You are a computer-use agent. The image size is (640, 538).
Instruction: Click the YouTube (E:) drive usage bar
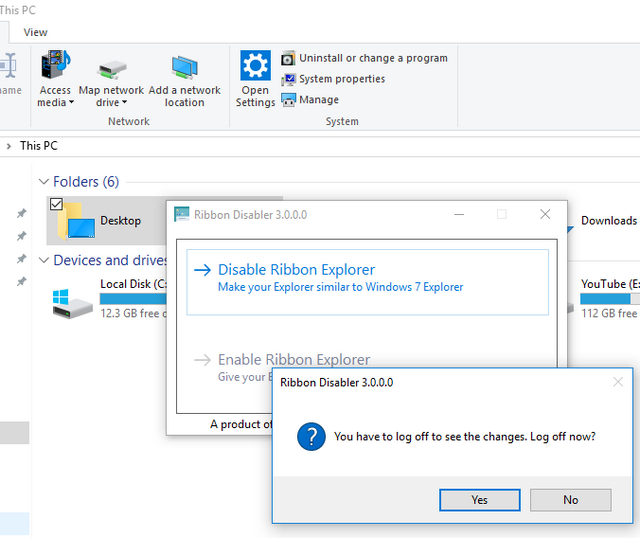(610, 299)
